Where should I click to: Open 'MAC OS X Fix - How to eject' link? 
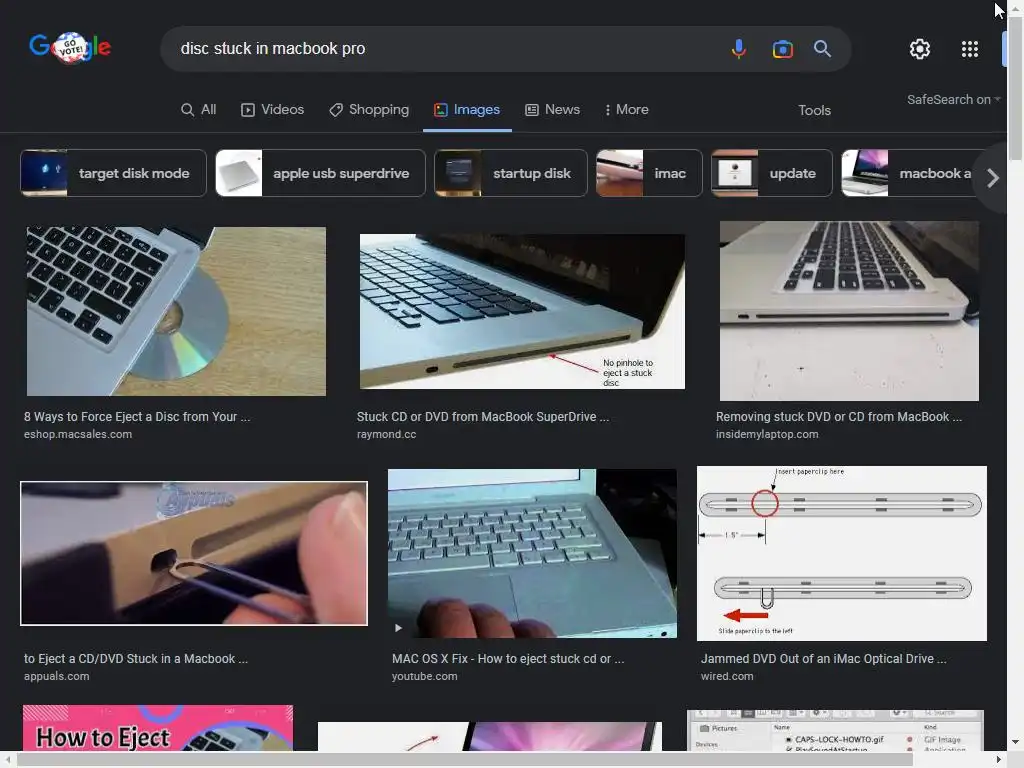click(508, 659)
